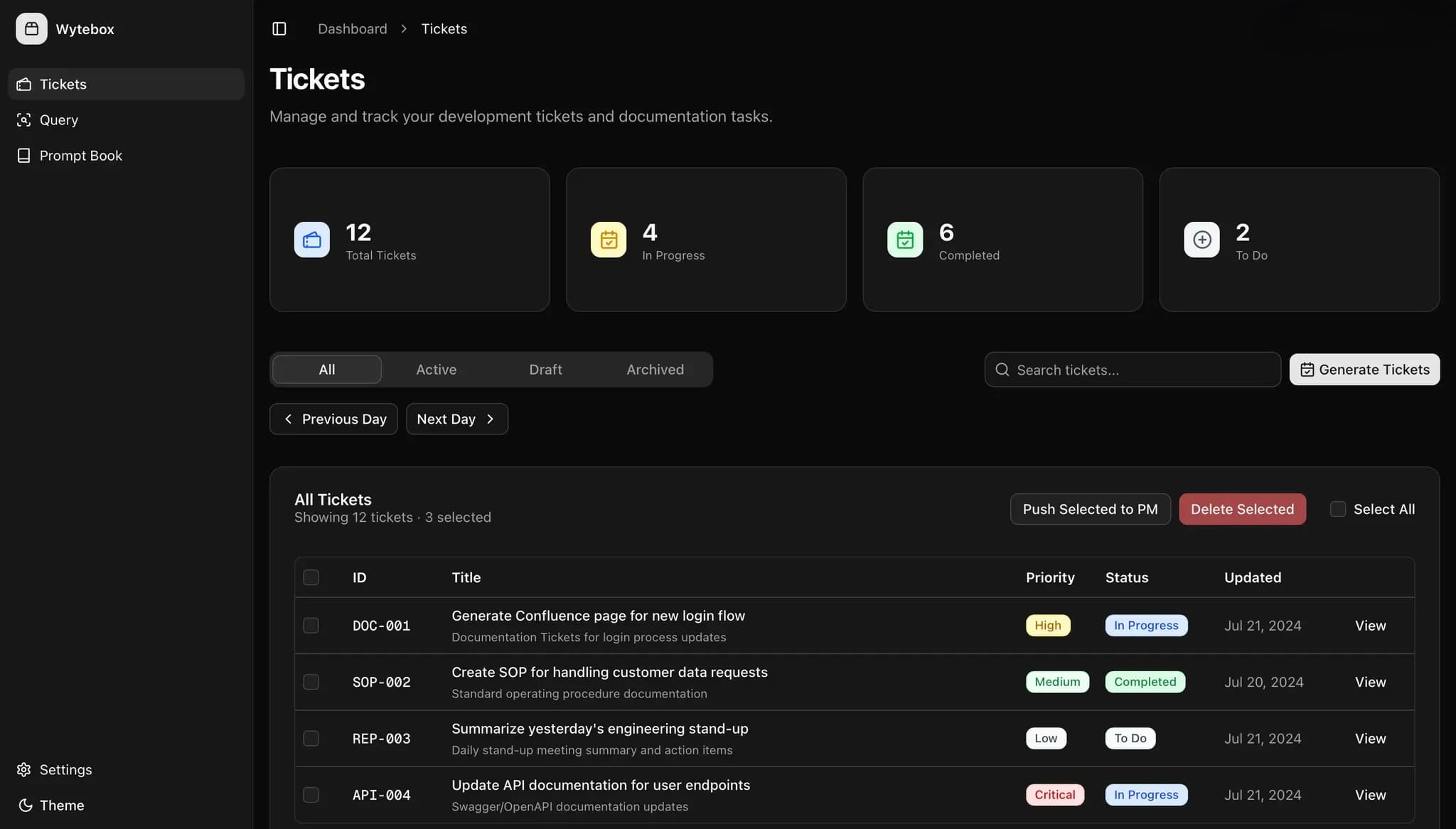This screenshot has height=829, width=1456.
Task: Click the Critical priority badge
Action: click(1054, 794)
